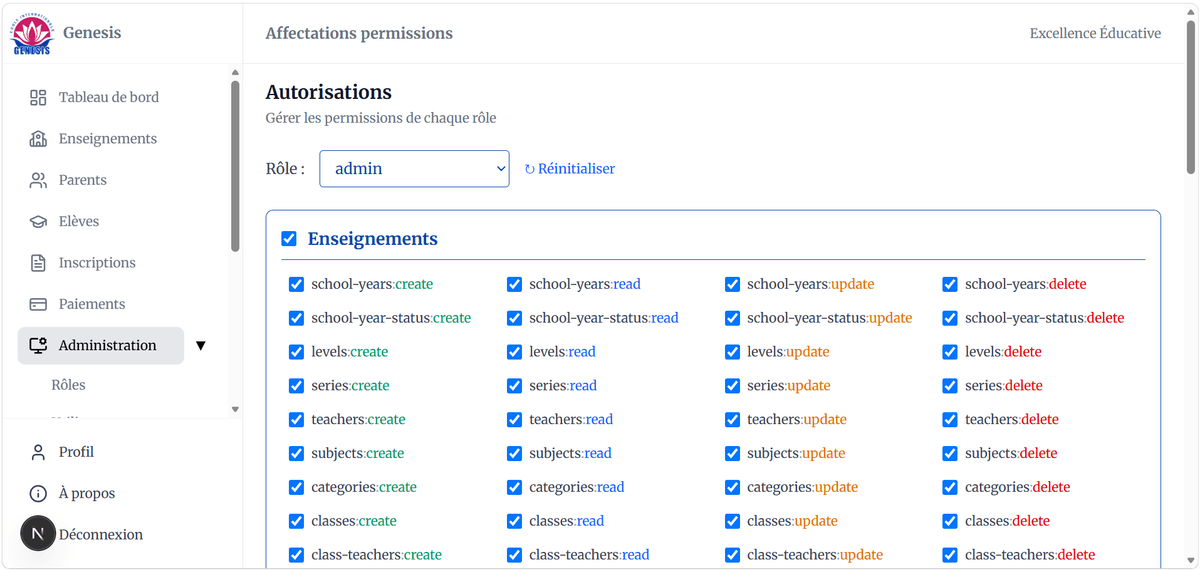Toggle series:create checkbox
Image resolution: width=1200 pixels, height=570 pixels.
click(x=296, y=386)
